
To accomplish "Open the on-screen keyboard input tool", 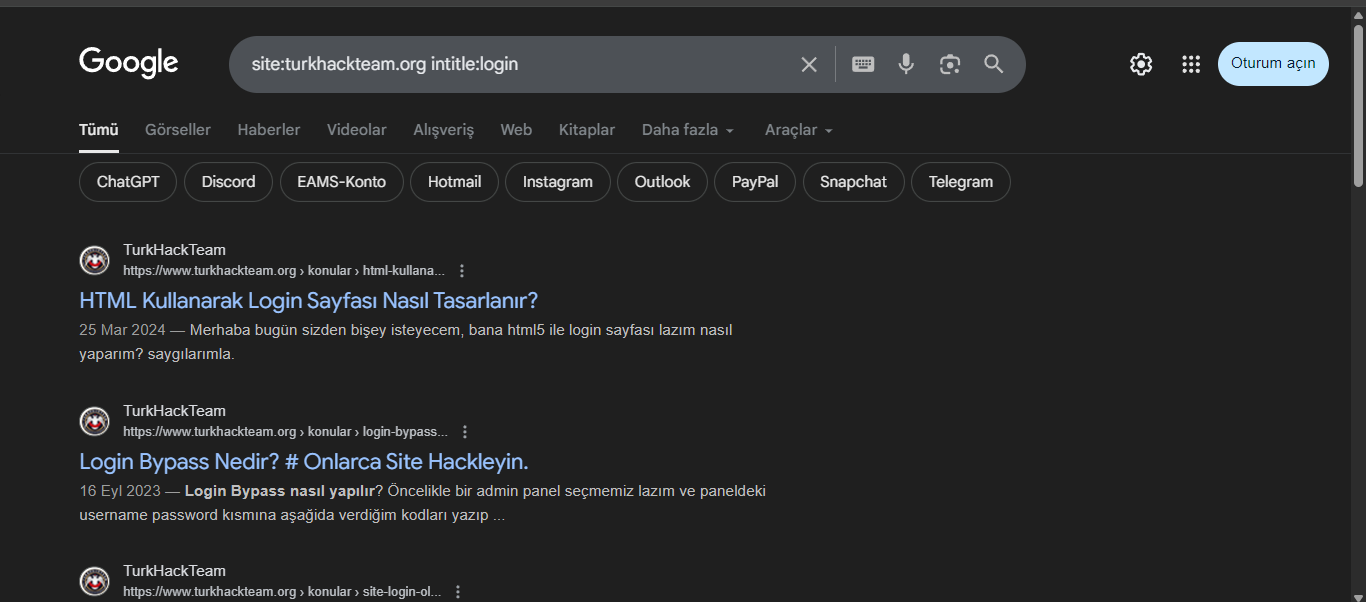I will [x=863, y=64].
